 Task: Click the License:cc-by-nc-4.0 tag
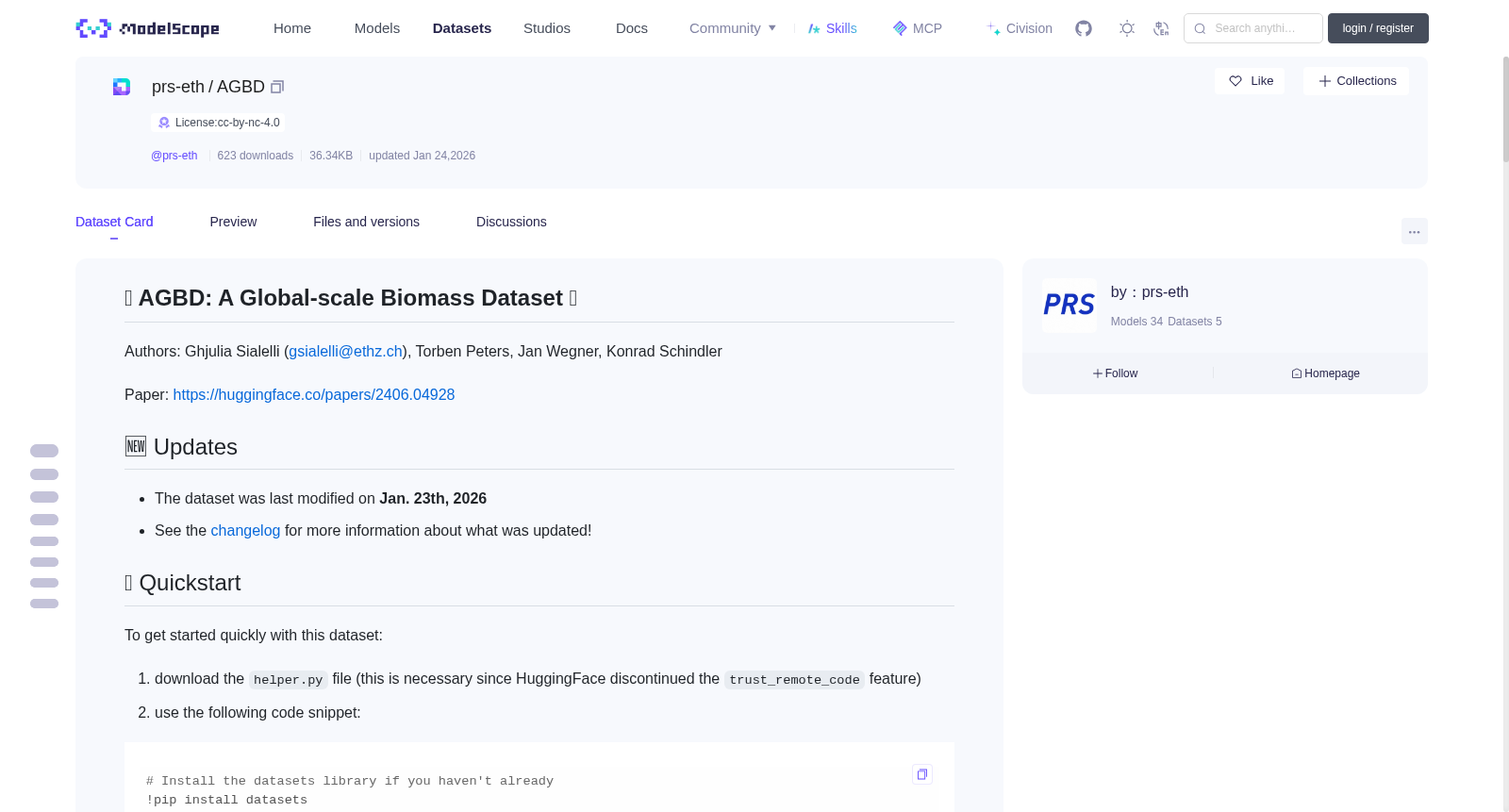[218, 123]
